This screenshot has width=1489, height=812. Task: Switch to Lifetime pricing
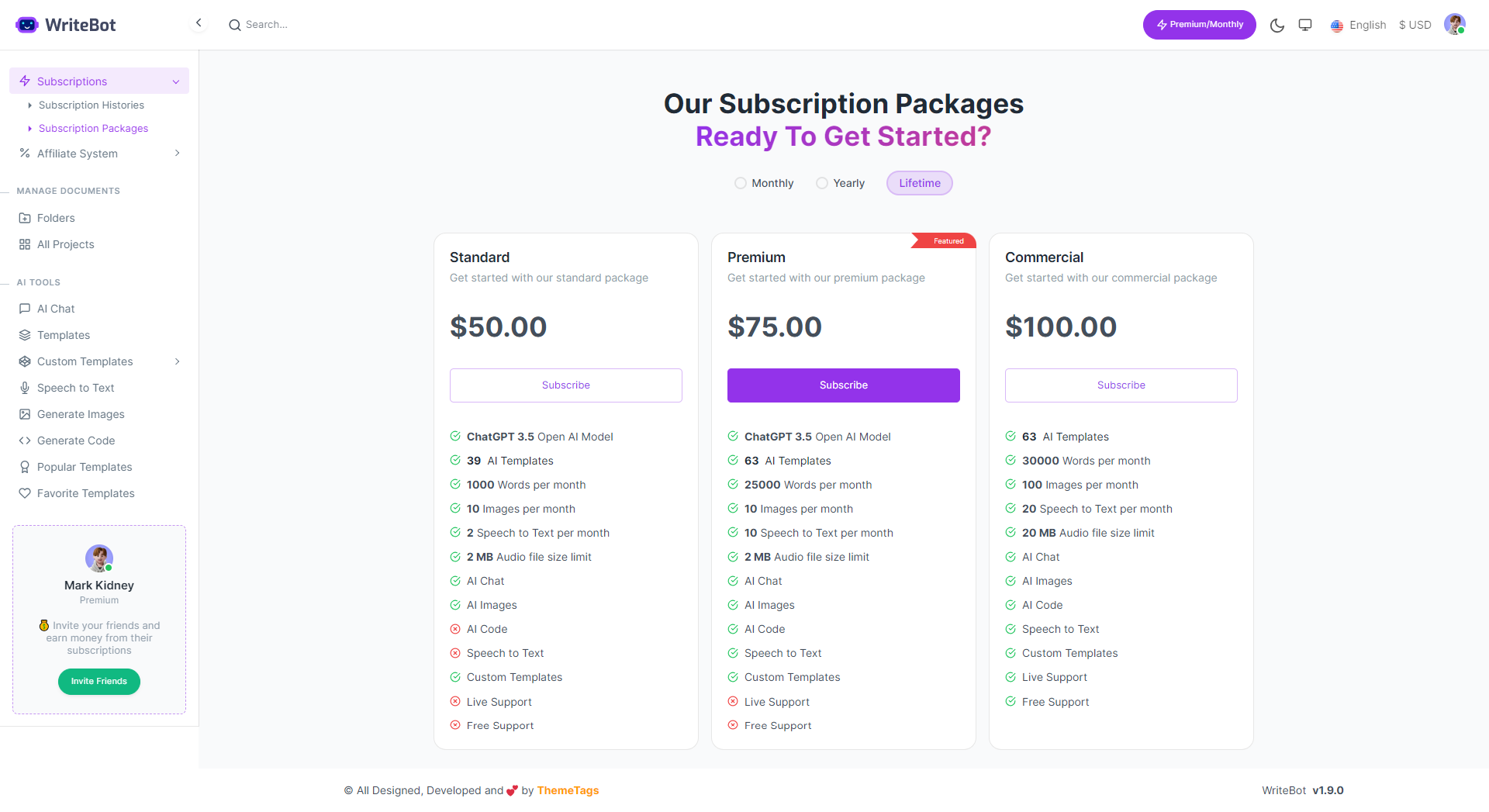pyautogui.click(x=919, y=183)
